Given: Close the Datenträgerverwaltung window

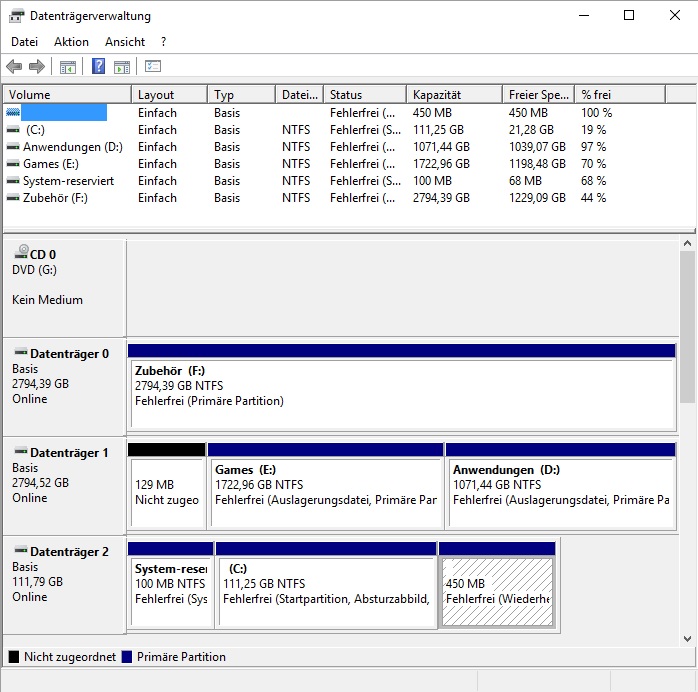Looking at the screenshot, I should [675, 16].
